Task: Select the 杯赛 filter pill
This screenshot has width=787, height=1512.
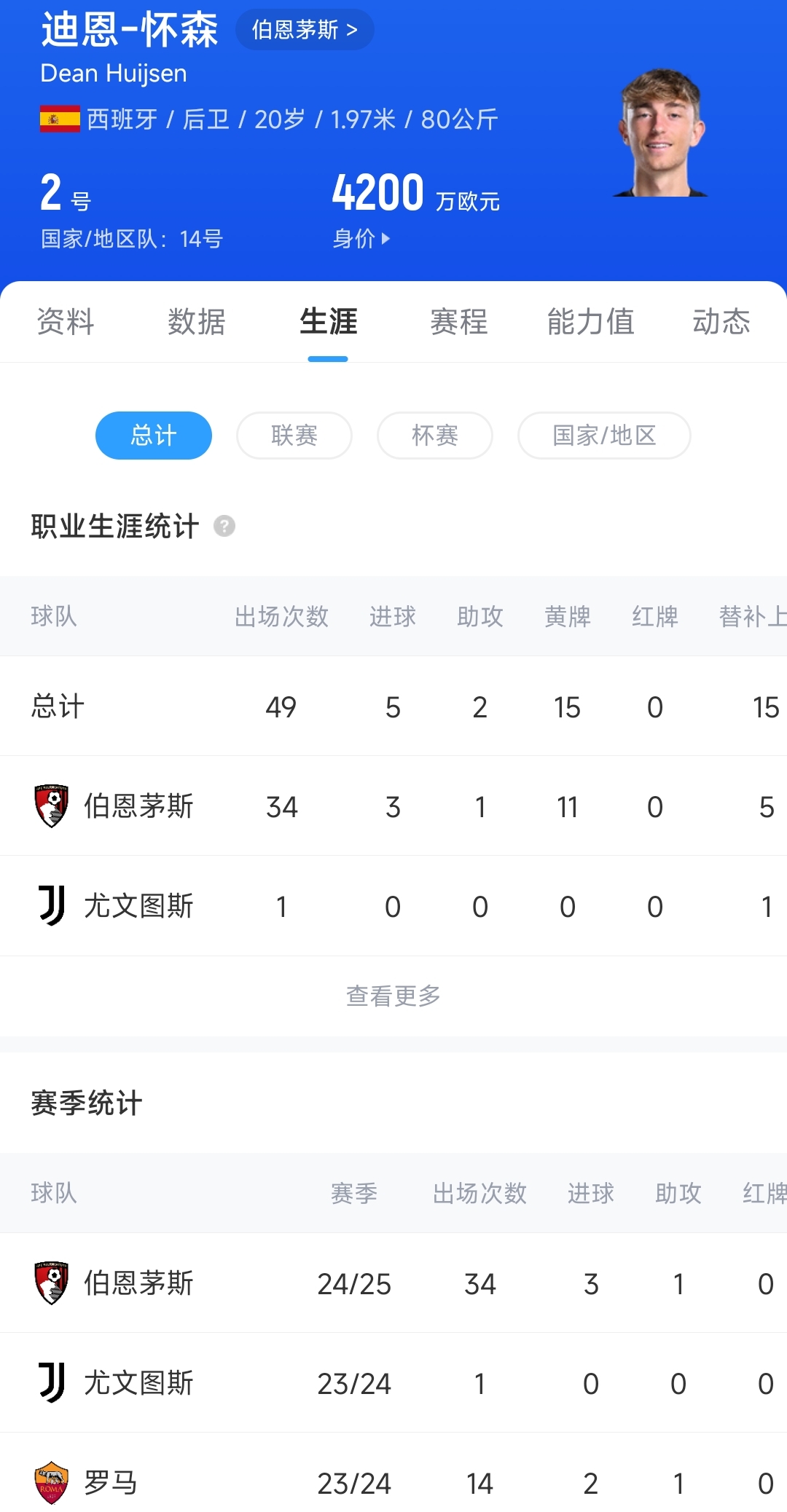Action: tap(435, 436)
